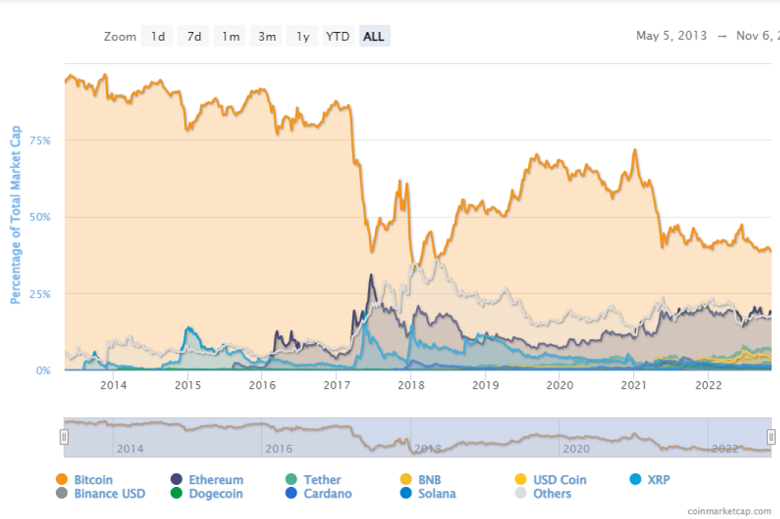Hide the Binance USD series label
Image resolution: width=780 pixels, height=519 pixels.
[x=110, y=494]
